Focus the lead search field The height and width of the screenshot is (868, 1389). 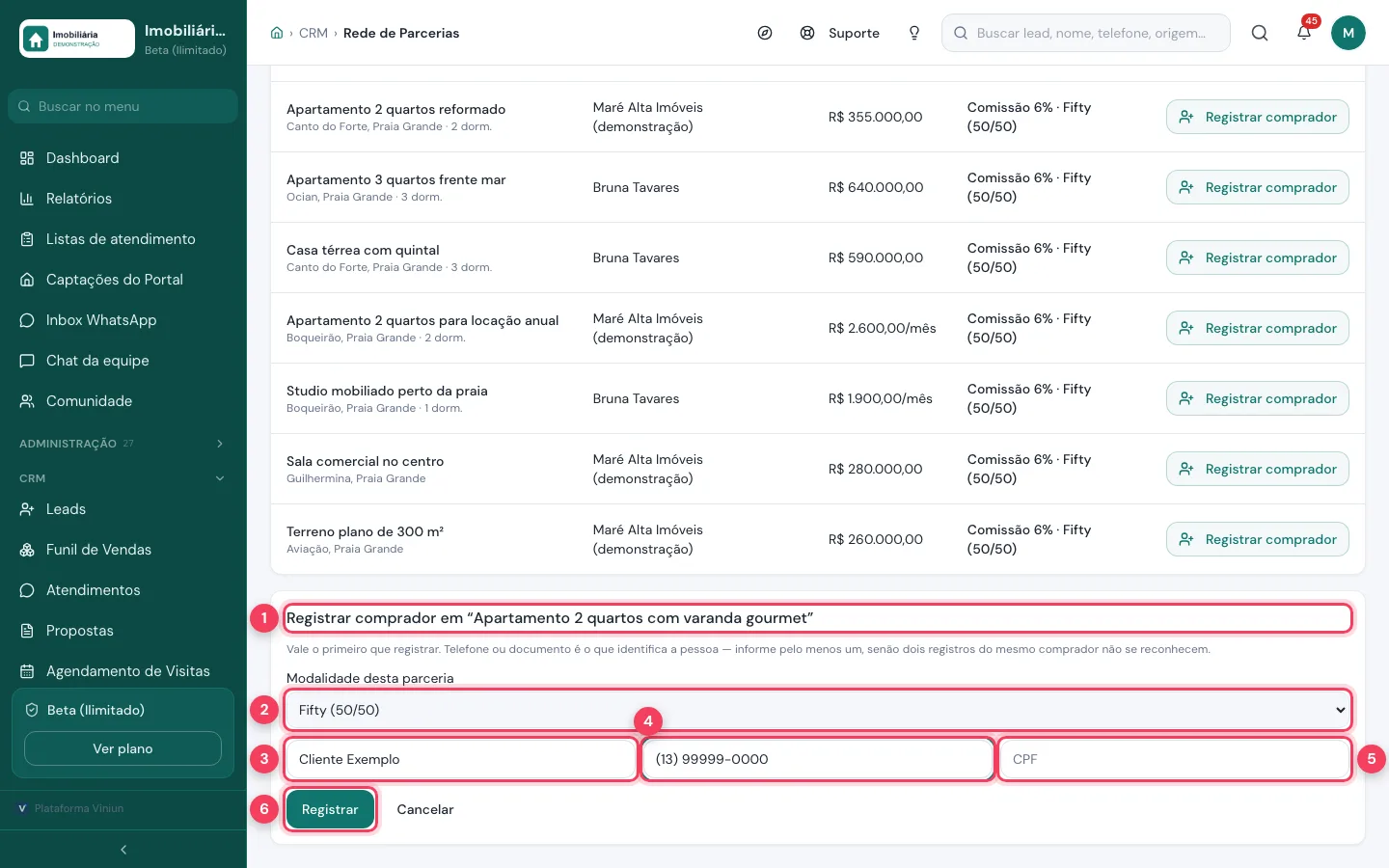(1086, 33)
